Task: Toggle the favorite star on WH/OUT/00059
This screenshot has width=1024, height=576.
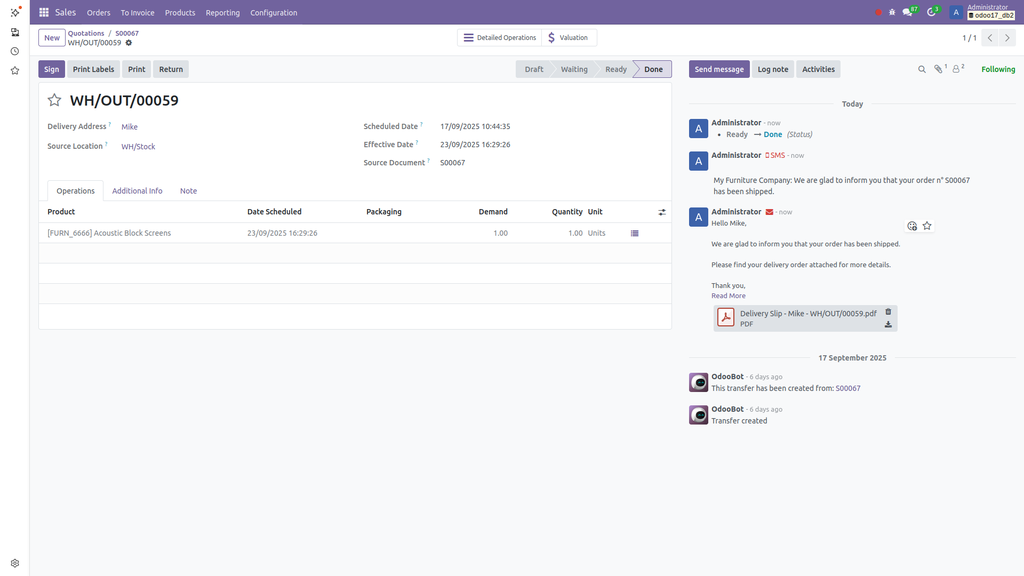Action: click(x=53, y=99)
